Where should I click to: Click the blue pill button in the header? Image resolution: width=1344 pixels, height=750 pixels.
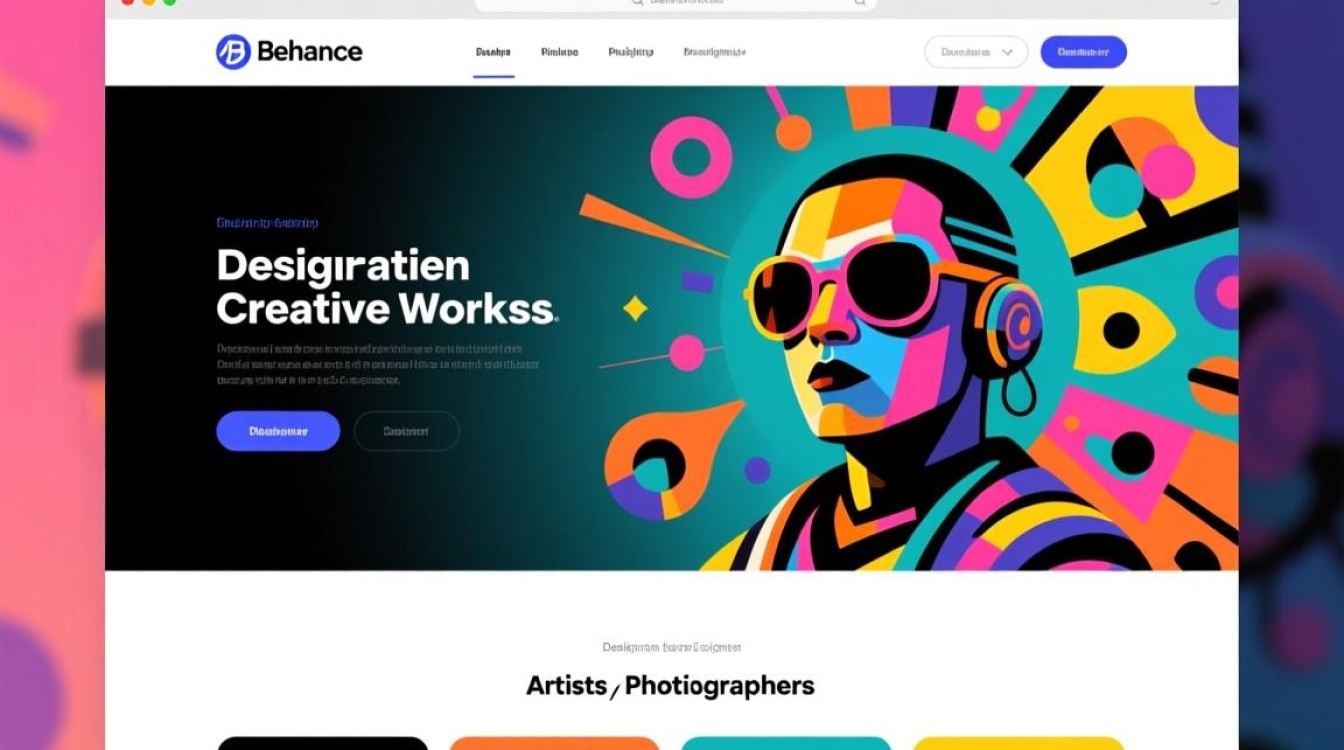[1084, 52]
